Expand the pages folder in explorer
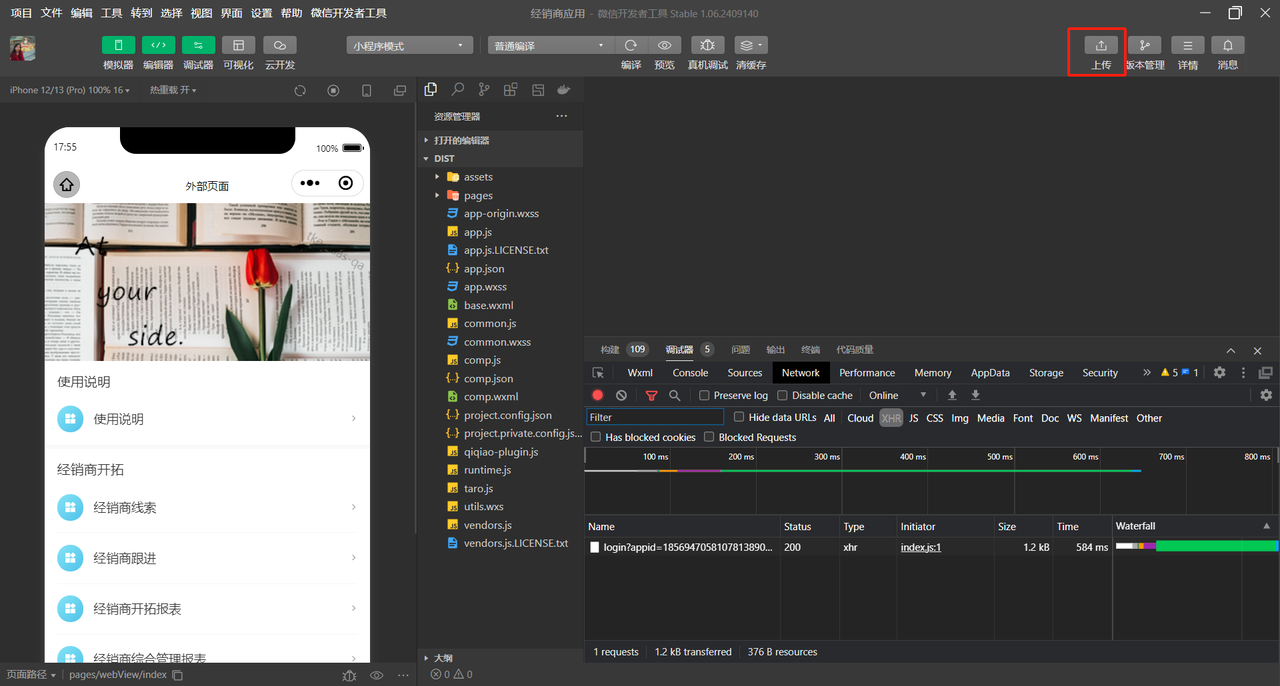The image size is (1280, 686). pos(478,196)
